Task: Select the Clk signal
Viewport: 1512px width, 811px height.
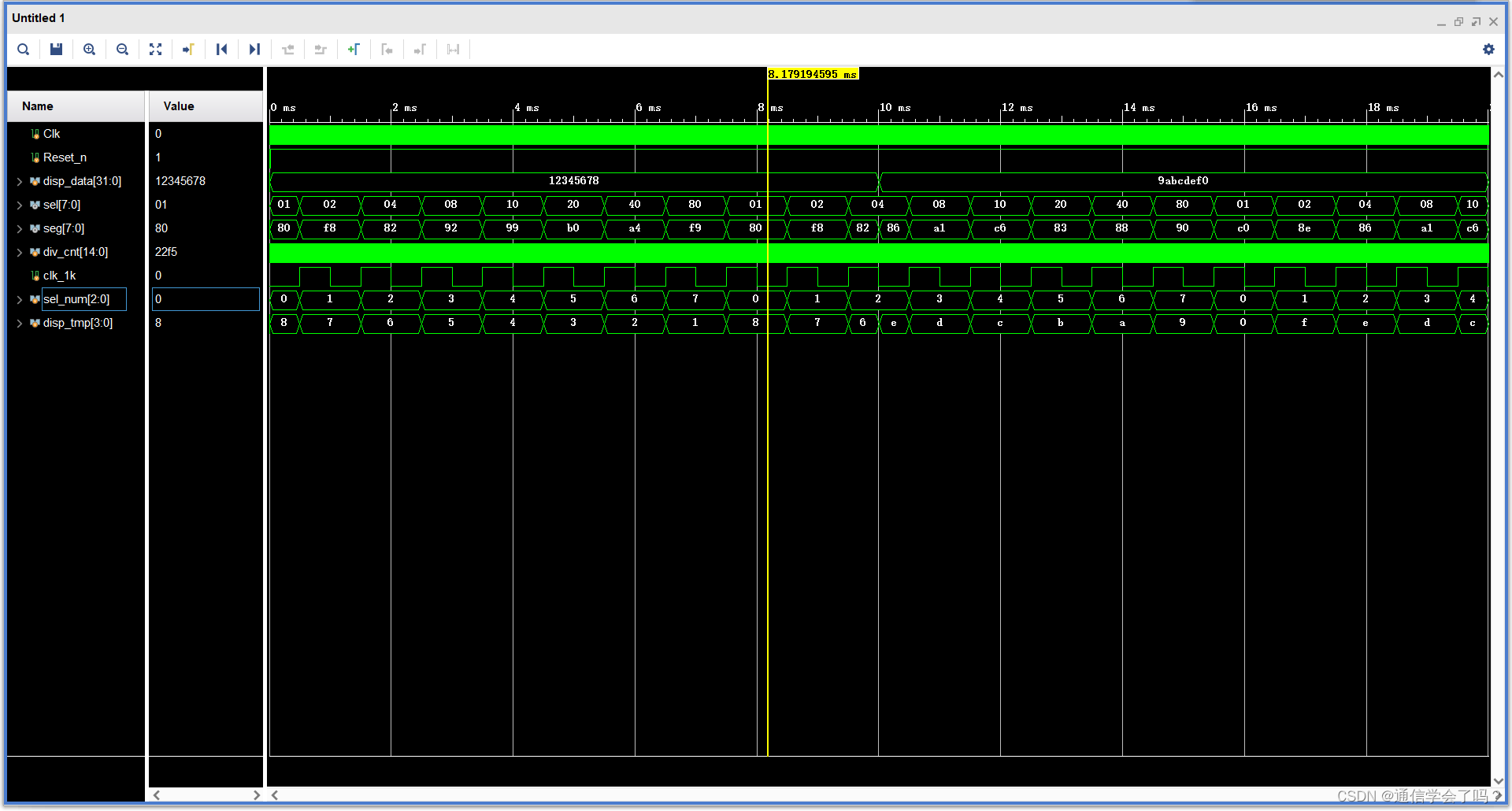Action: [x=51, y=134]
